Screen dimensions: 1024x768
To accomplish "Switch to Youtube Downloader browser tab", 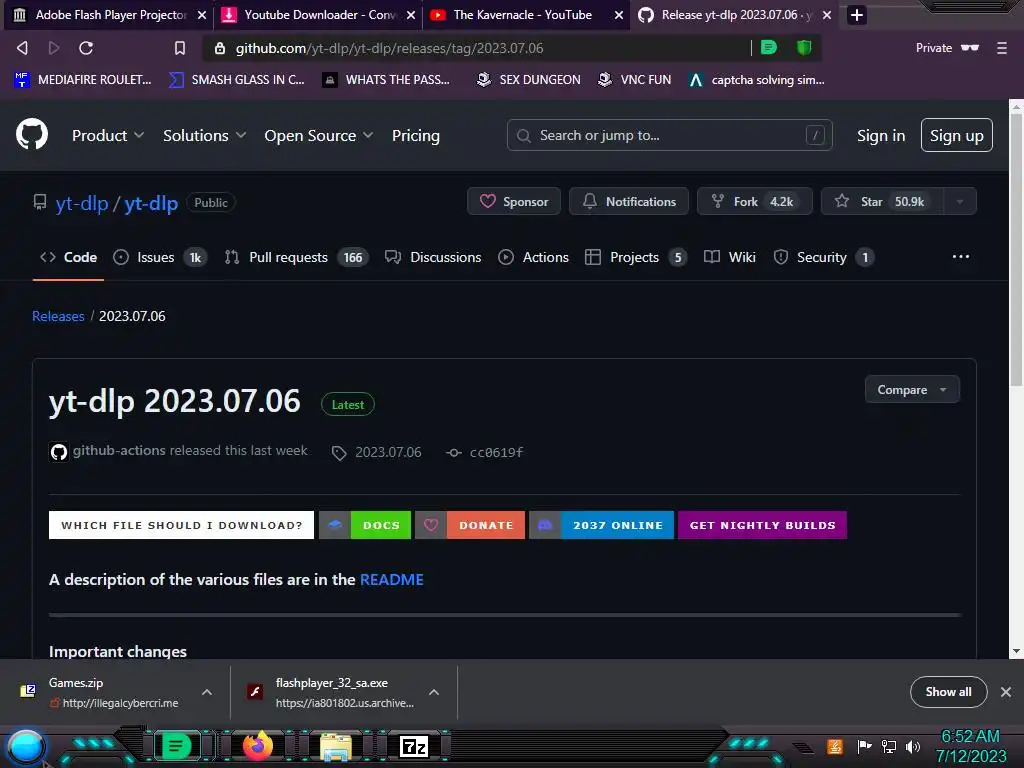I will (x=318, y=15).
